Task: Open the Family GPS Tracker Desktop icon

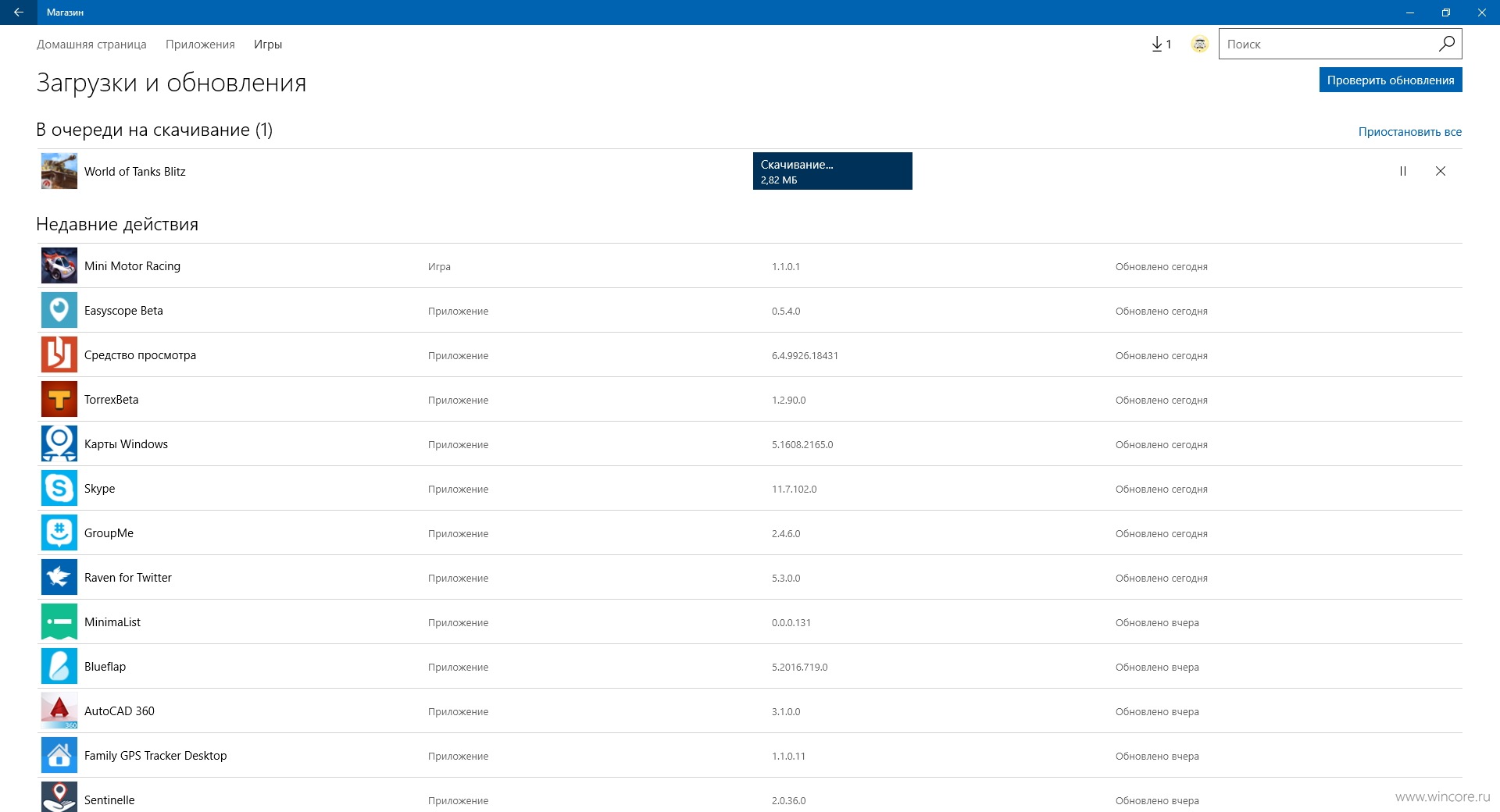Action: [x=59, y=755]
